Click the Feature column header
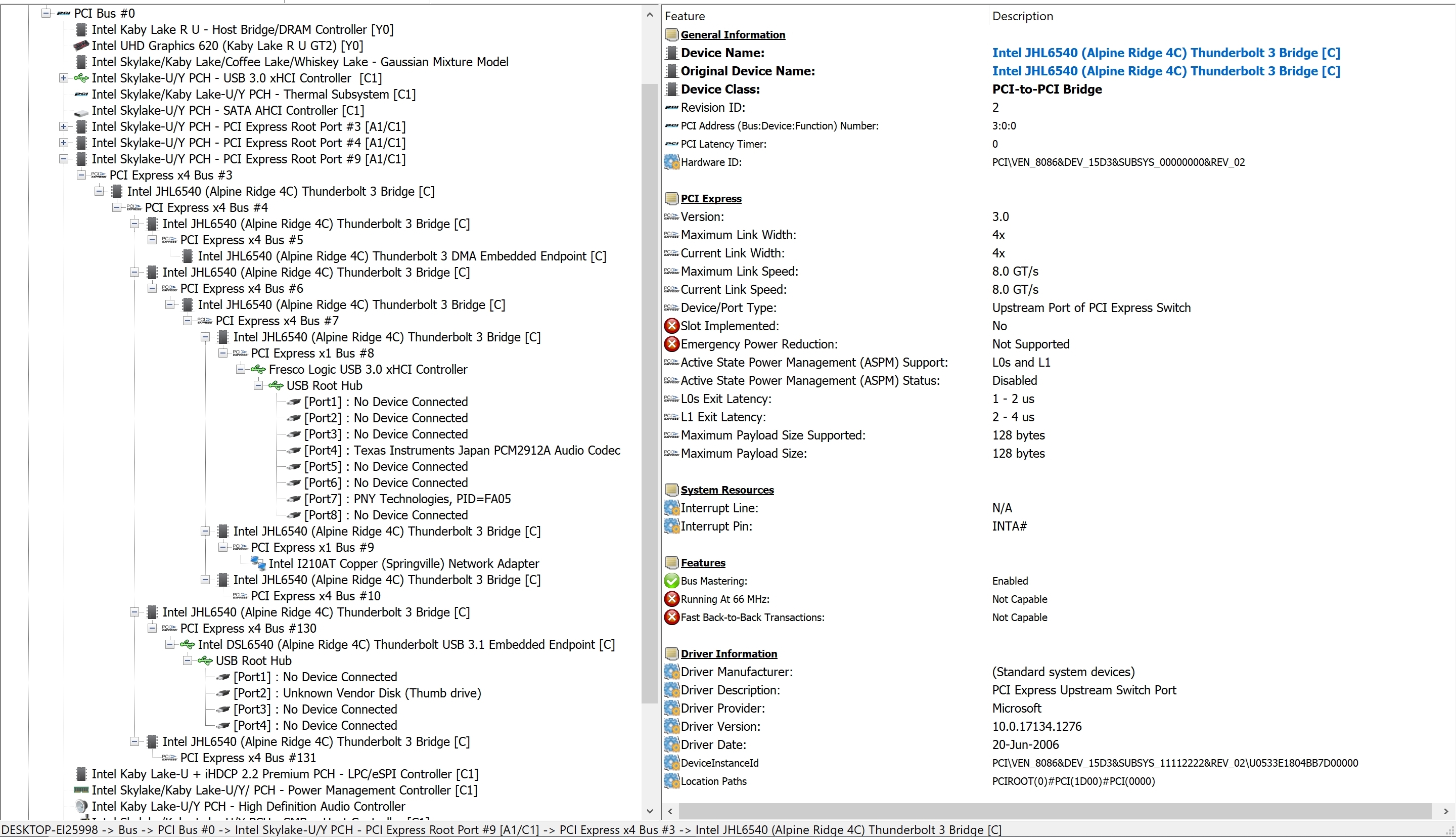Viewport: 1456px width, 837px height. (685, 16)
